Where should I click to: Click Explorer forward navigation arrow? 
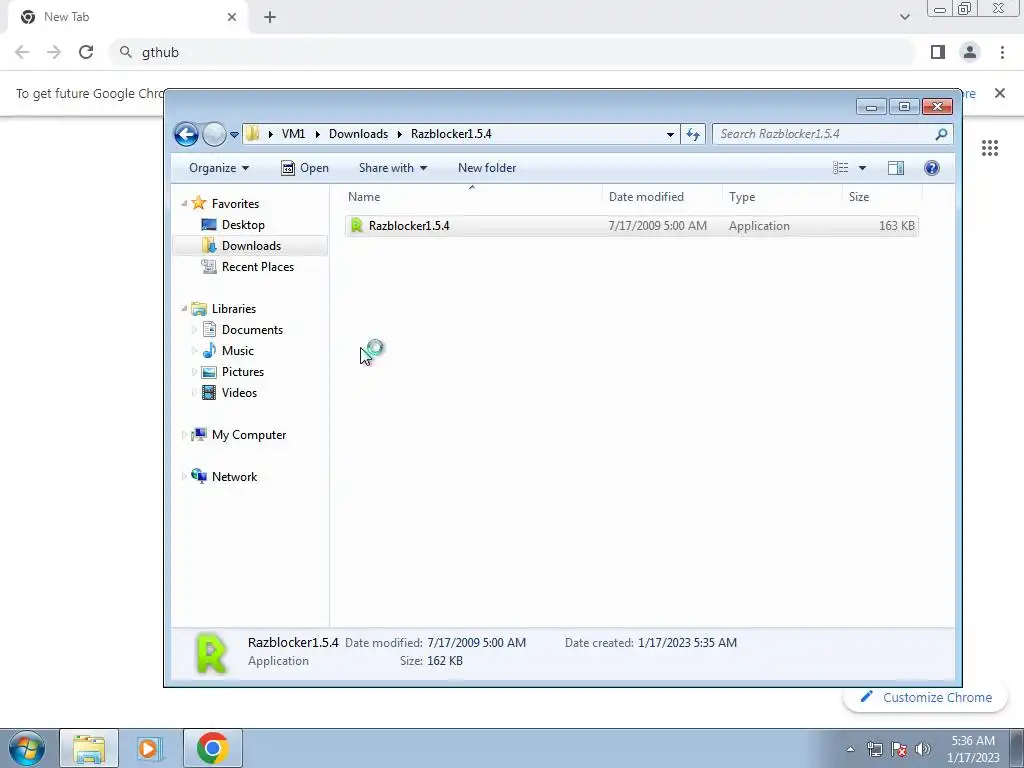[214, 135]
